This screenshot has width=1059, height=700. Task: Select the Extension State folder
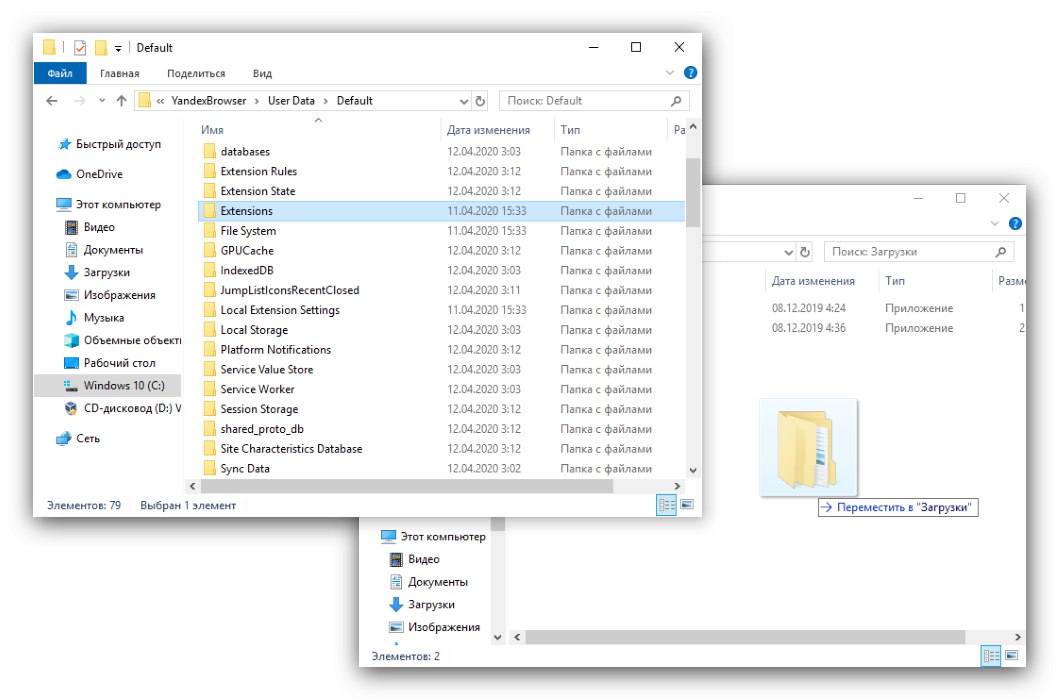tap(257, 191)
